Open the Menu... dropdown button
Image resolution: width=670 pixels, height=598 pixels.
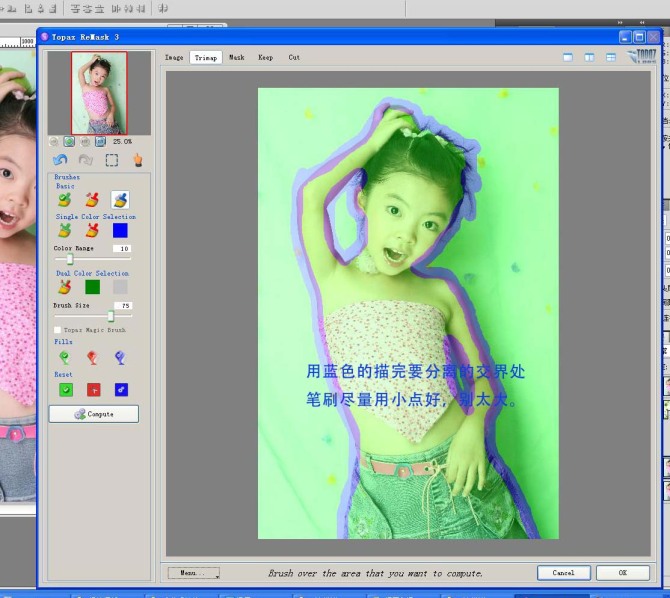tap(193, 573)
